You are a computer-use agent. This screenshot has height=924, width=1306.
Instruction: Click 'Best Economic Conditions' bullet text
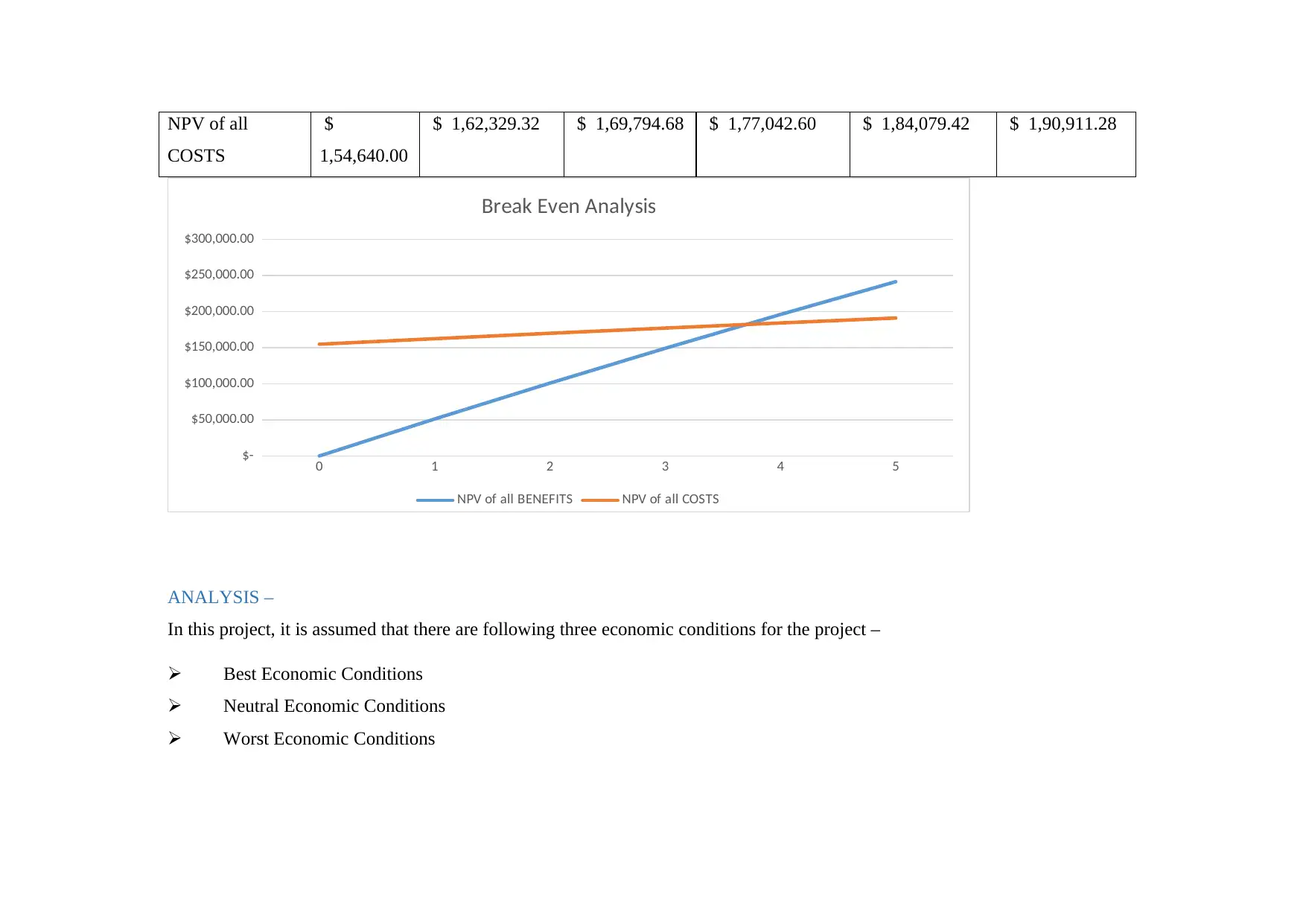(323, 675)
